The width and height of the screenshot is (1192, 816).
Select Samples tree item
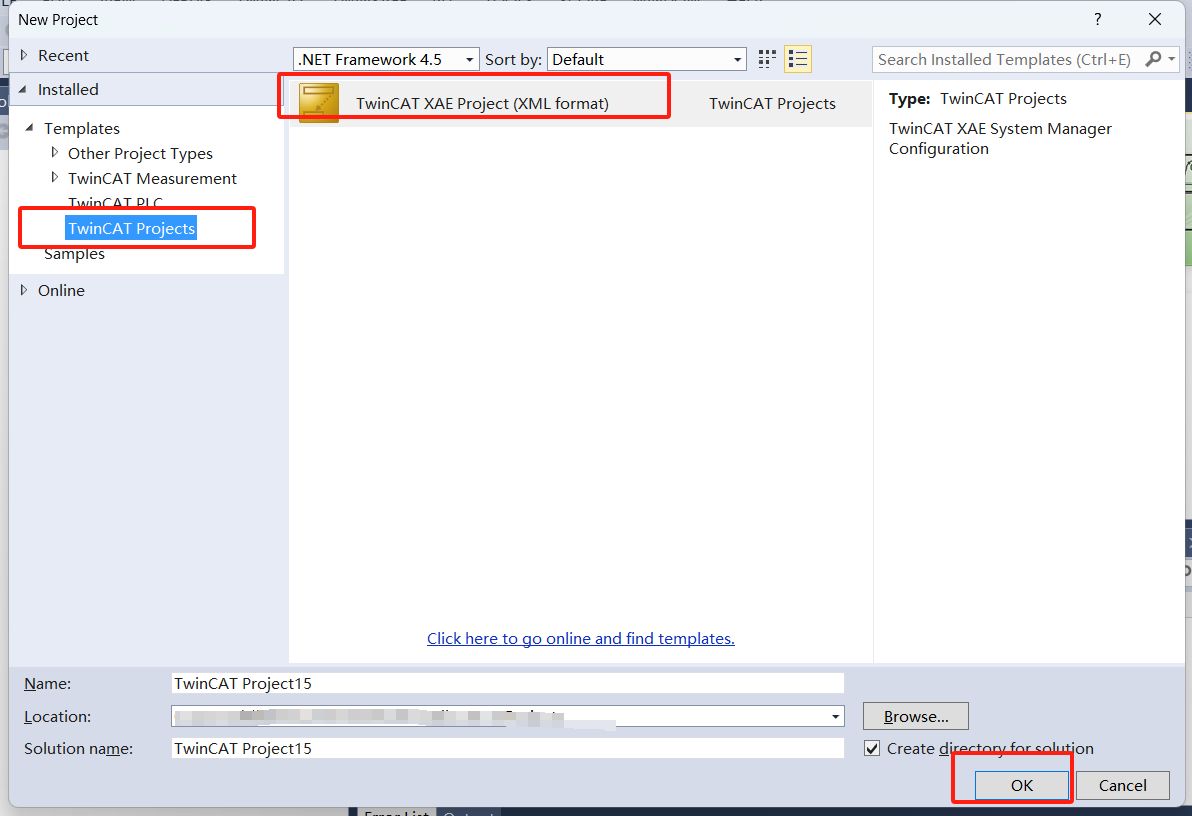pos(74,254)
